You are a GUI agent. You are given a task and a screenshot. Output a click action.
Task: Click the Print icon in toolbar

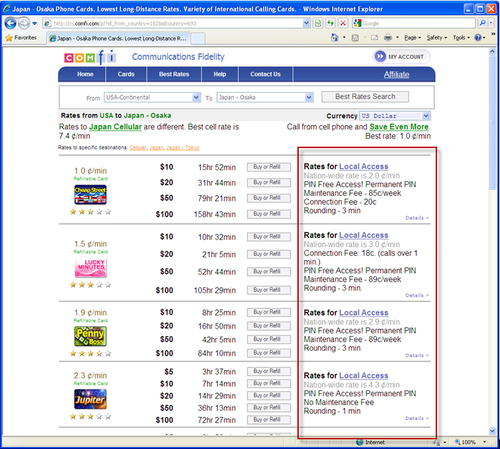388,38
